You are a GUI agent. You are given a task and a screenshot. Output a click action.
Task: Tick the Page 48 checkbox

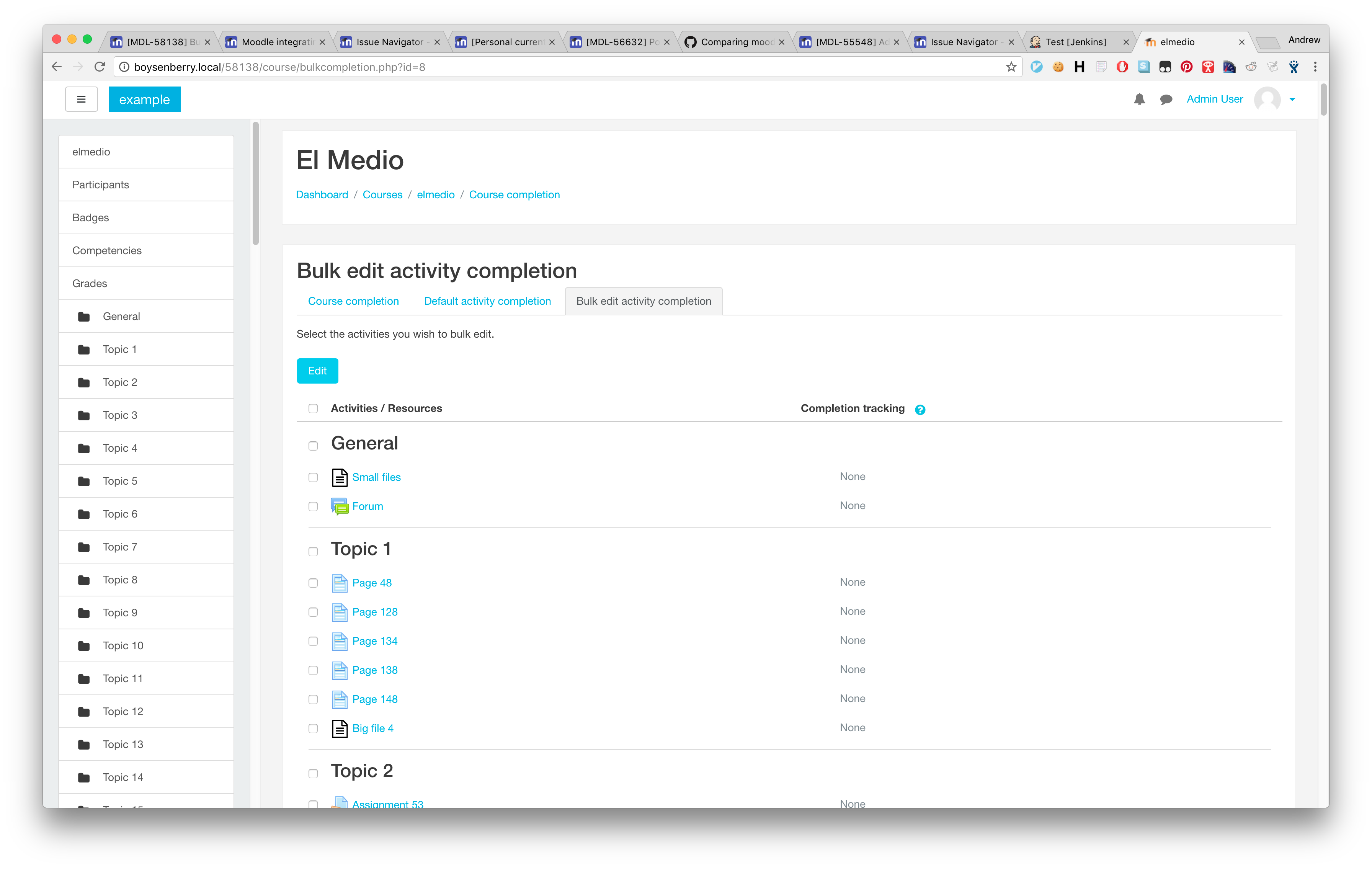pyautogui.click(x=313, y=582)
